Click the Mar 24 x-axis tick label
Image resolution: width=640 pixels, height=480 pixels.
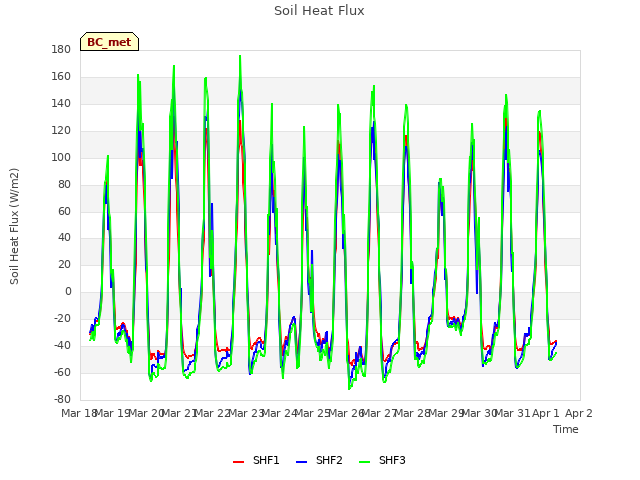[279, 413]
